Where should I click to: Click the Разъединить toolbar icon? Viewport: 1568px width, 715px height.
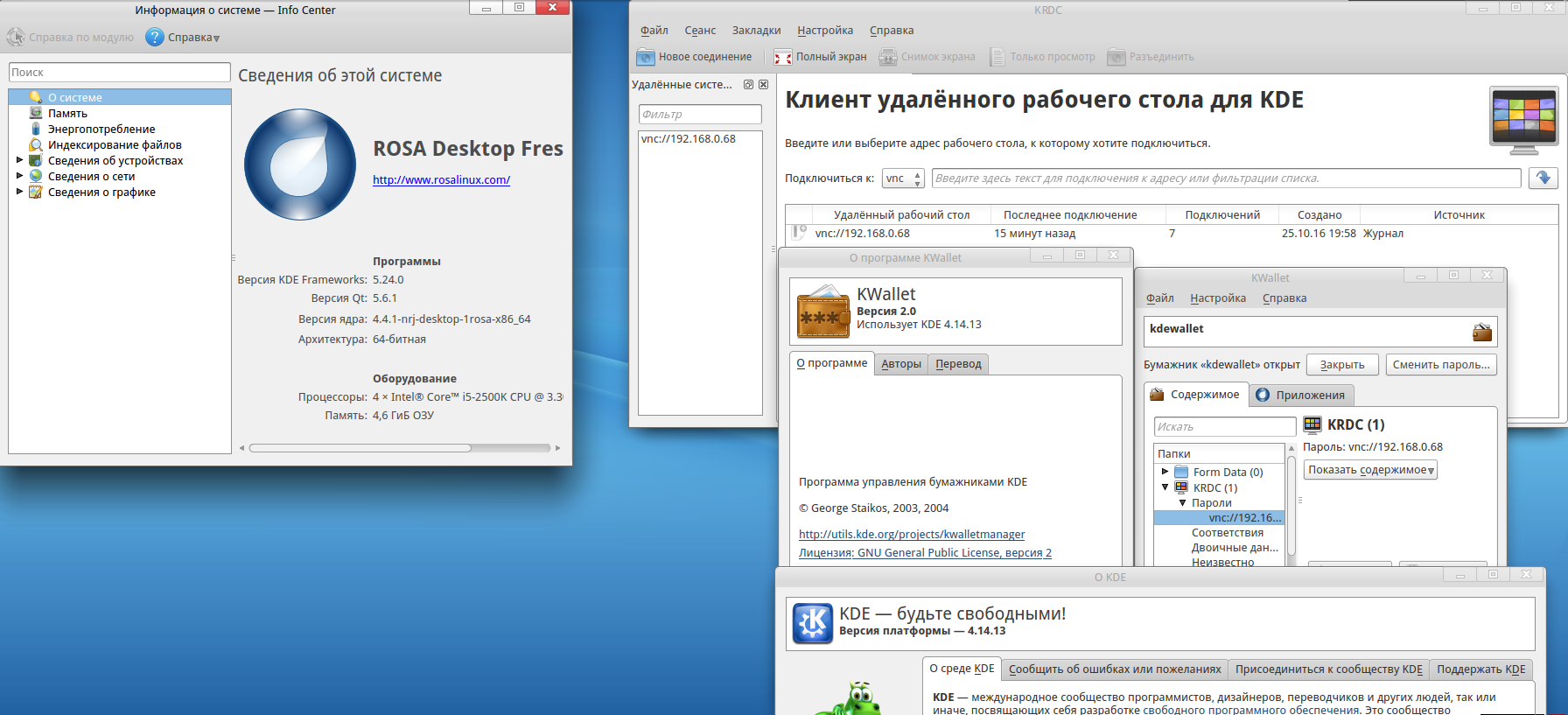click(x=1116, y=57)
